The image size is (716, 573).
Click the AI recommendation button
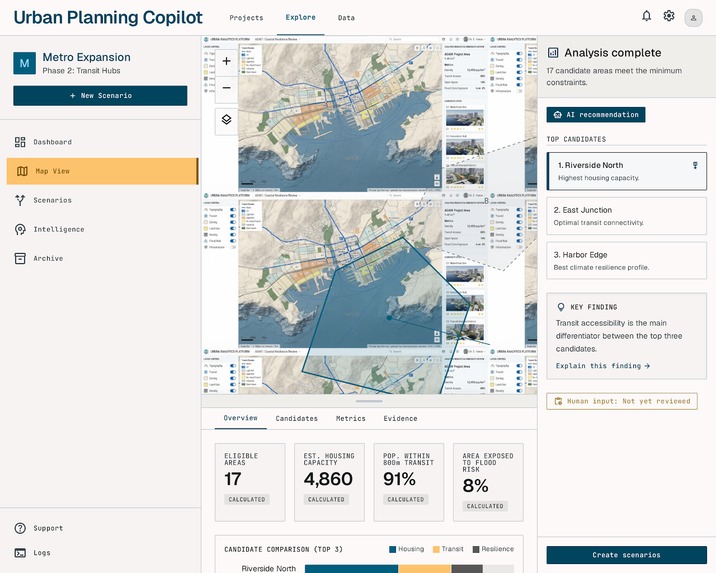click(x=596, y=115)
